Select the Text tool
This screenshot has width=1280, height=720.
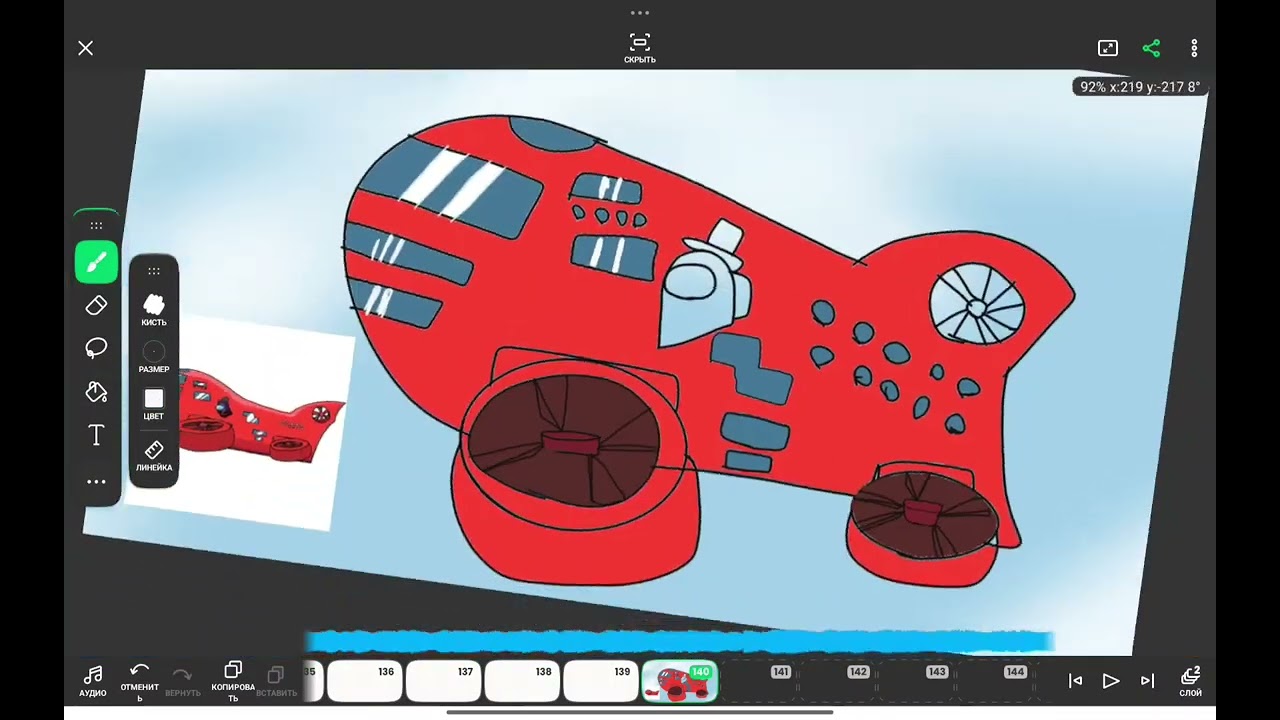tap(96, 435)
